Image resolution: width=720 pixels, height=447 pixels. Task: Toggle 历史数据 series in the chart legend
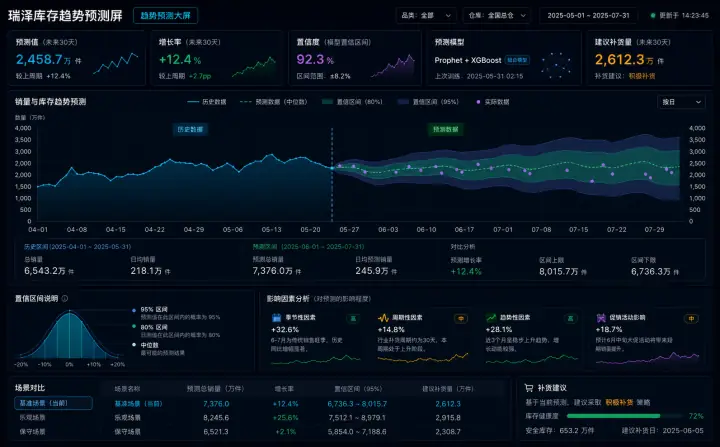[207, 102]
